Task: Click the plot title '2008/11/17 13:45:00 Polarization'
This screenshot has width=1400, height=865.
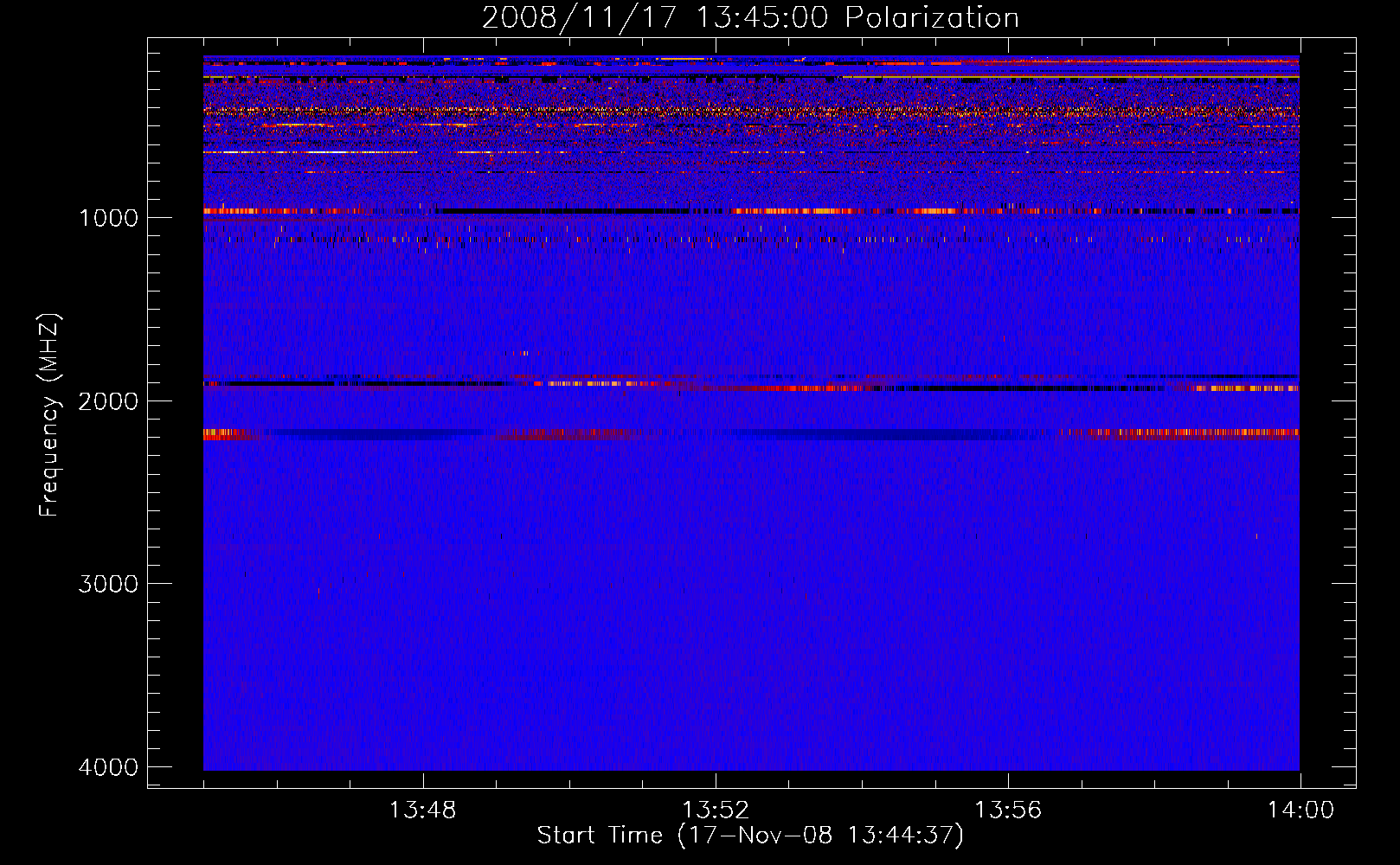Action: point(750,17)
